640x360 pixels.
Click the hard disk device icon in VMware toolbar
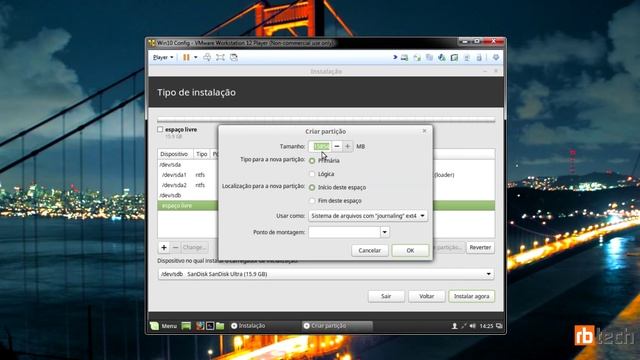(x=404, y=58)
